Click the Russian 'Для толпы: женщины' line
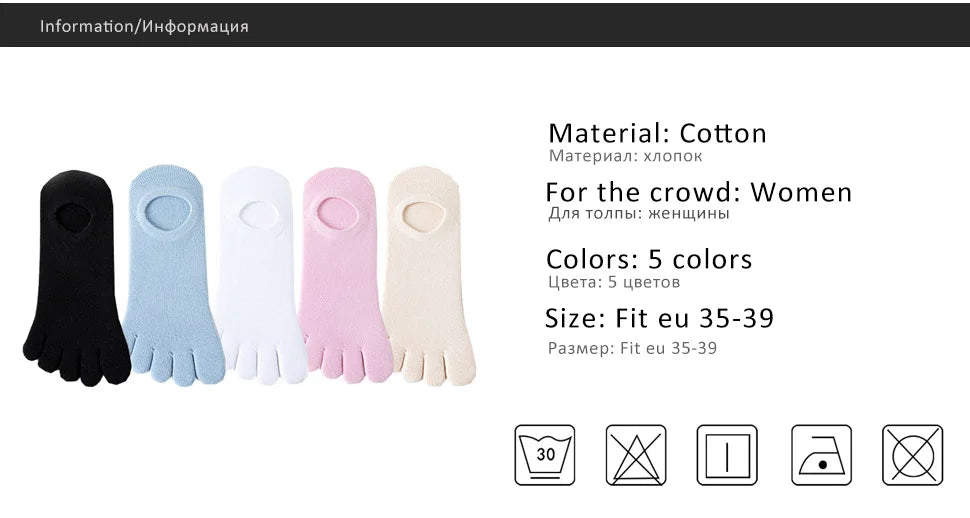 coord(638,213)
